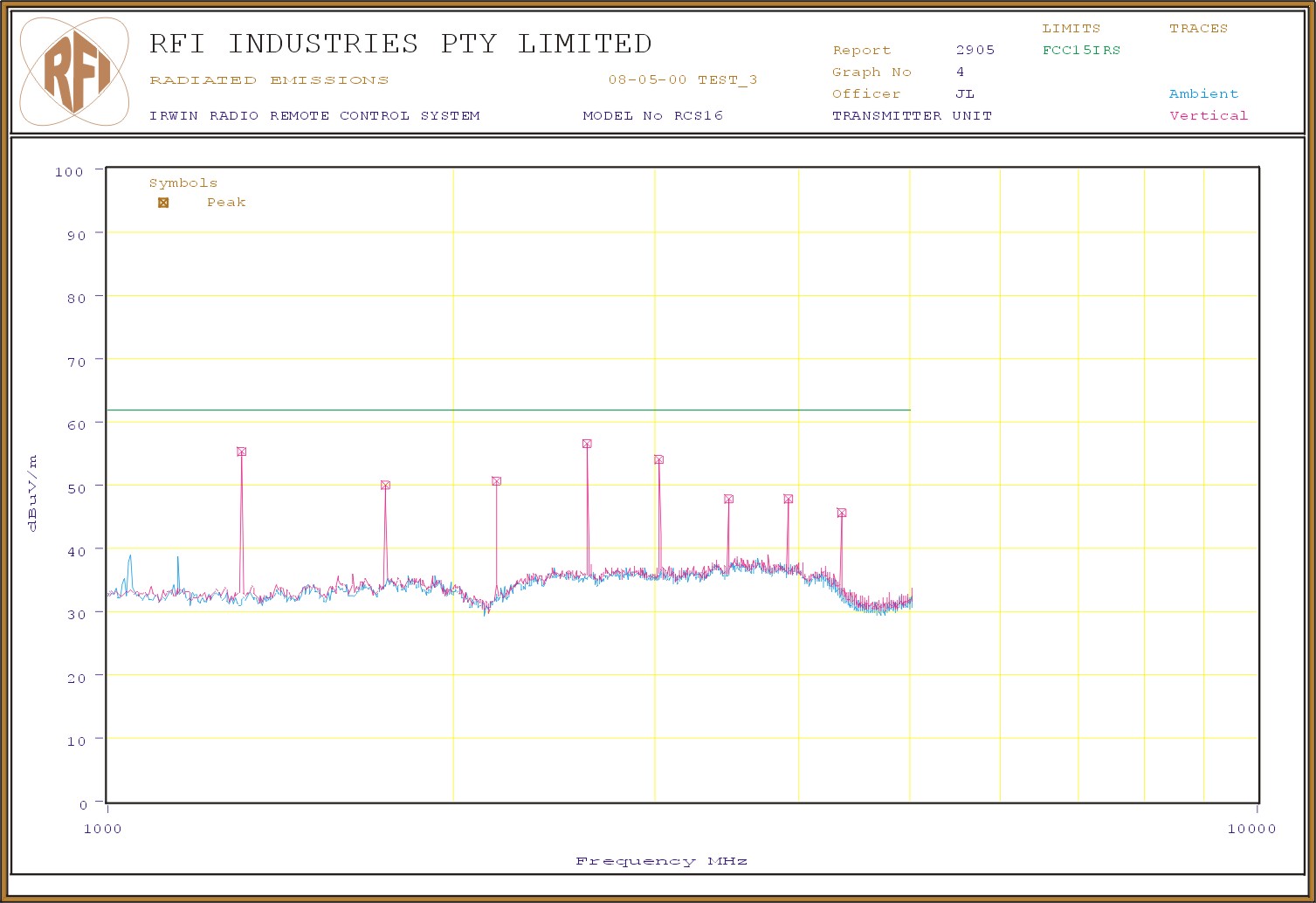This screenshot has height=903, width=1316.
Task: Click the Vertical trace legend label
Action: 1209,115
